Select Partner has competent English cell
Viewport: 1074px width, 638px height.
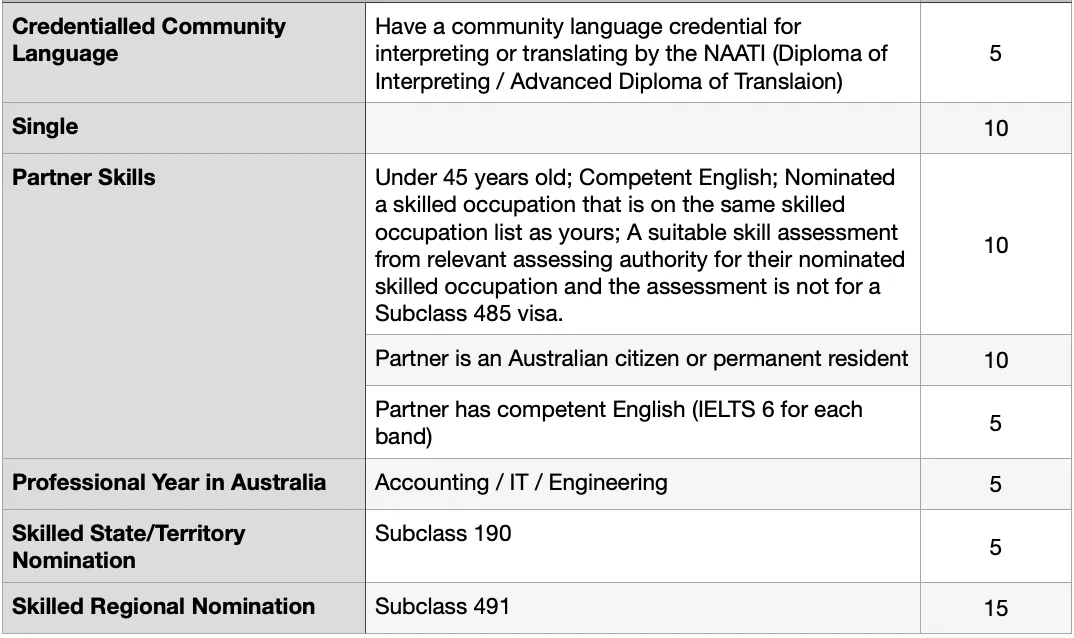tap(642, 422)
